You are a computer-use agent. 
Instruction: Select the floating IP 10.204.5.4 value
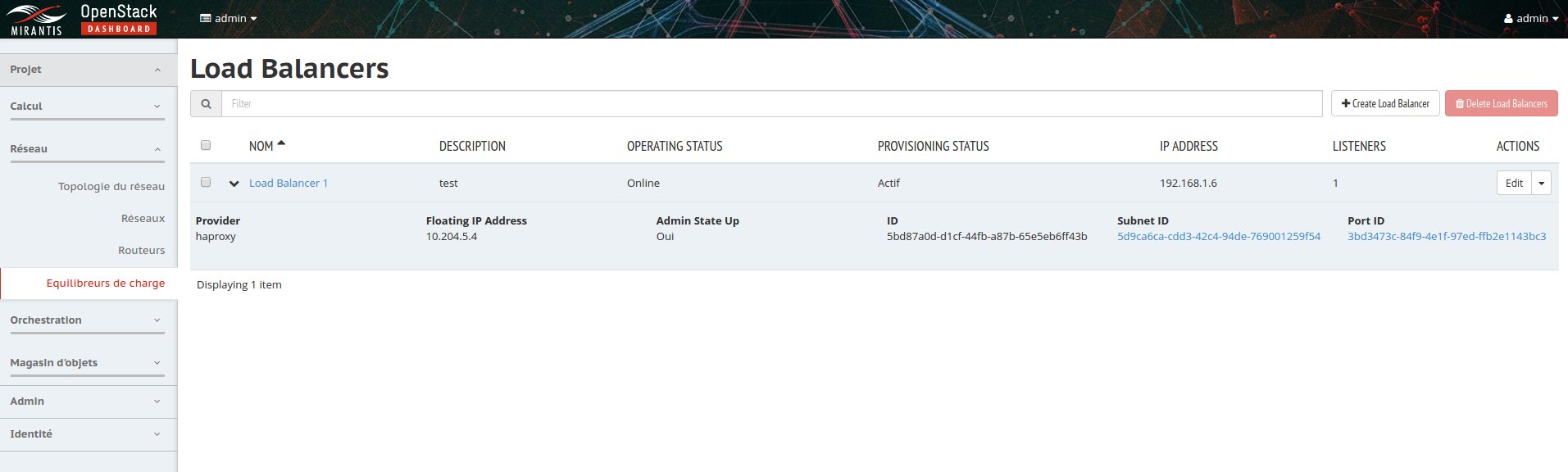click(452, 236)
